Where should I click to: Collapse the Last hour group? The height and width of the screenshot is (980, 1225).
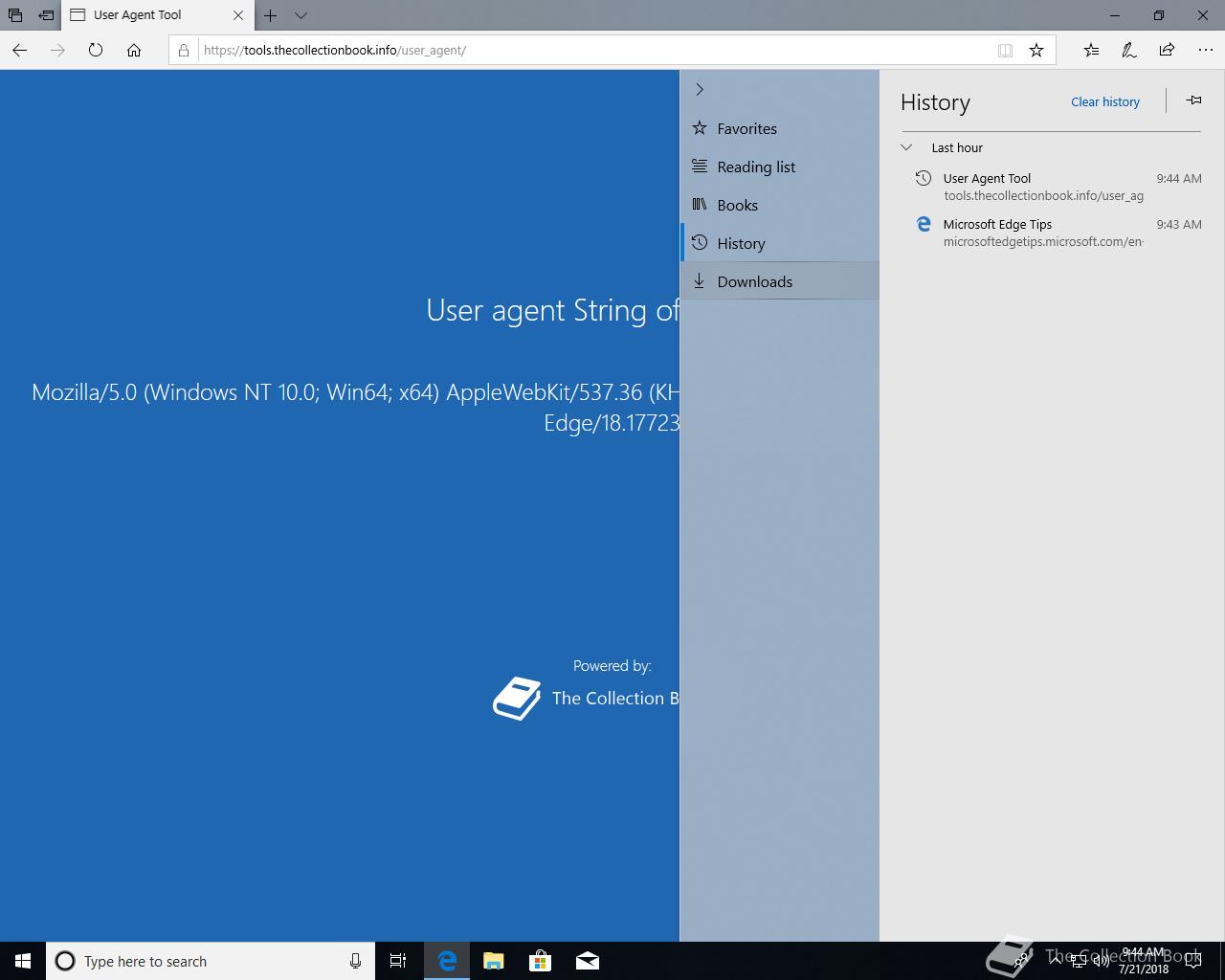(906, 147)
